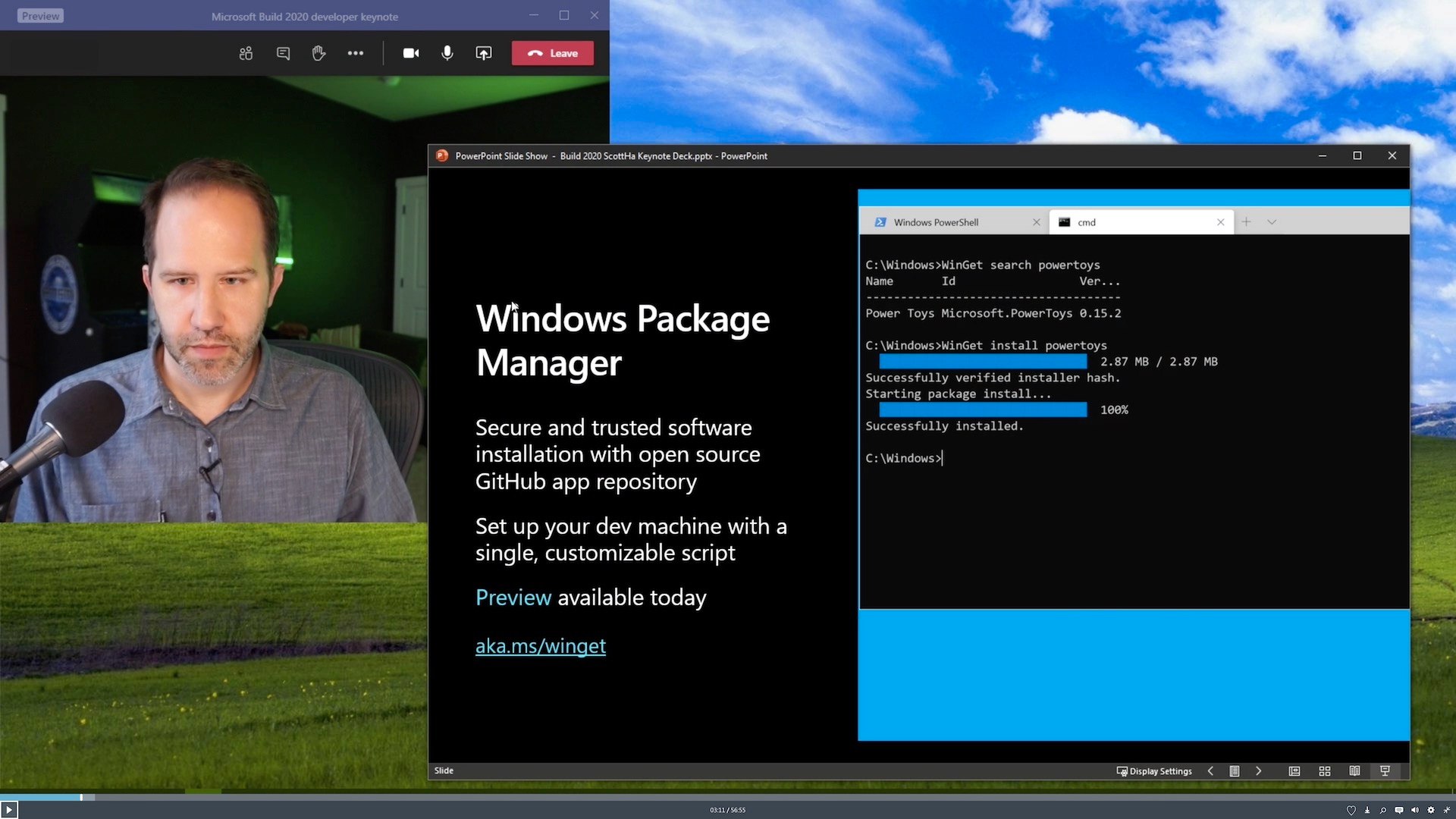Click the presenter's webcam video in Teams
This screenshot has width=1456, height=819.
pyautogui.click(x=212, y=300)
